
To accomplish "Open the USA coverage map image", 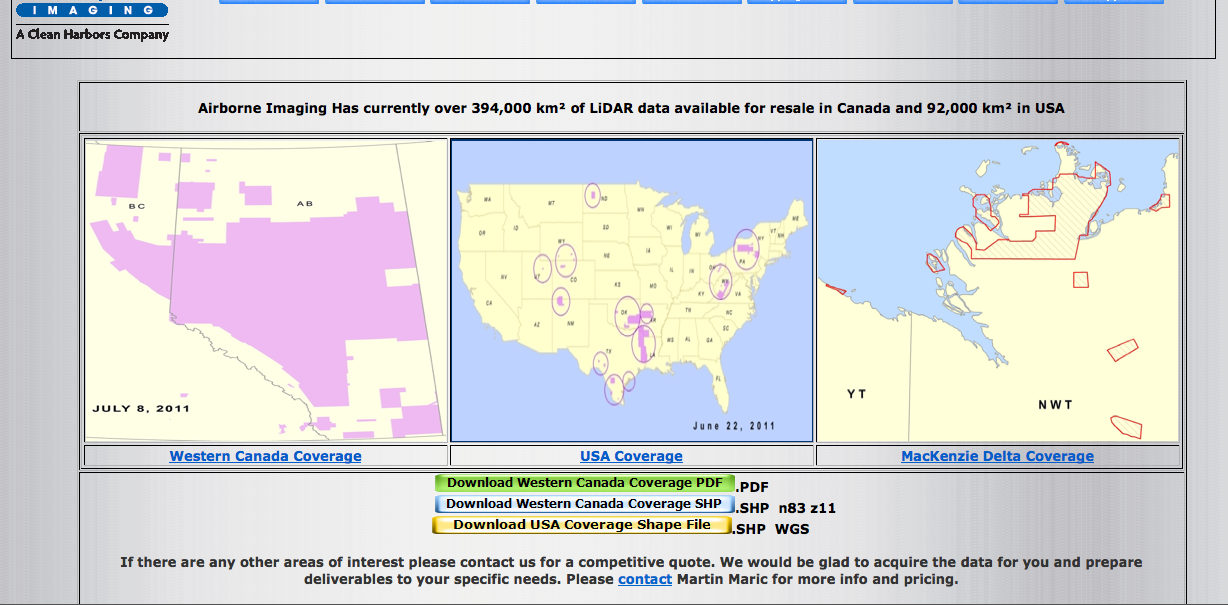I will click(631, 290).
